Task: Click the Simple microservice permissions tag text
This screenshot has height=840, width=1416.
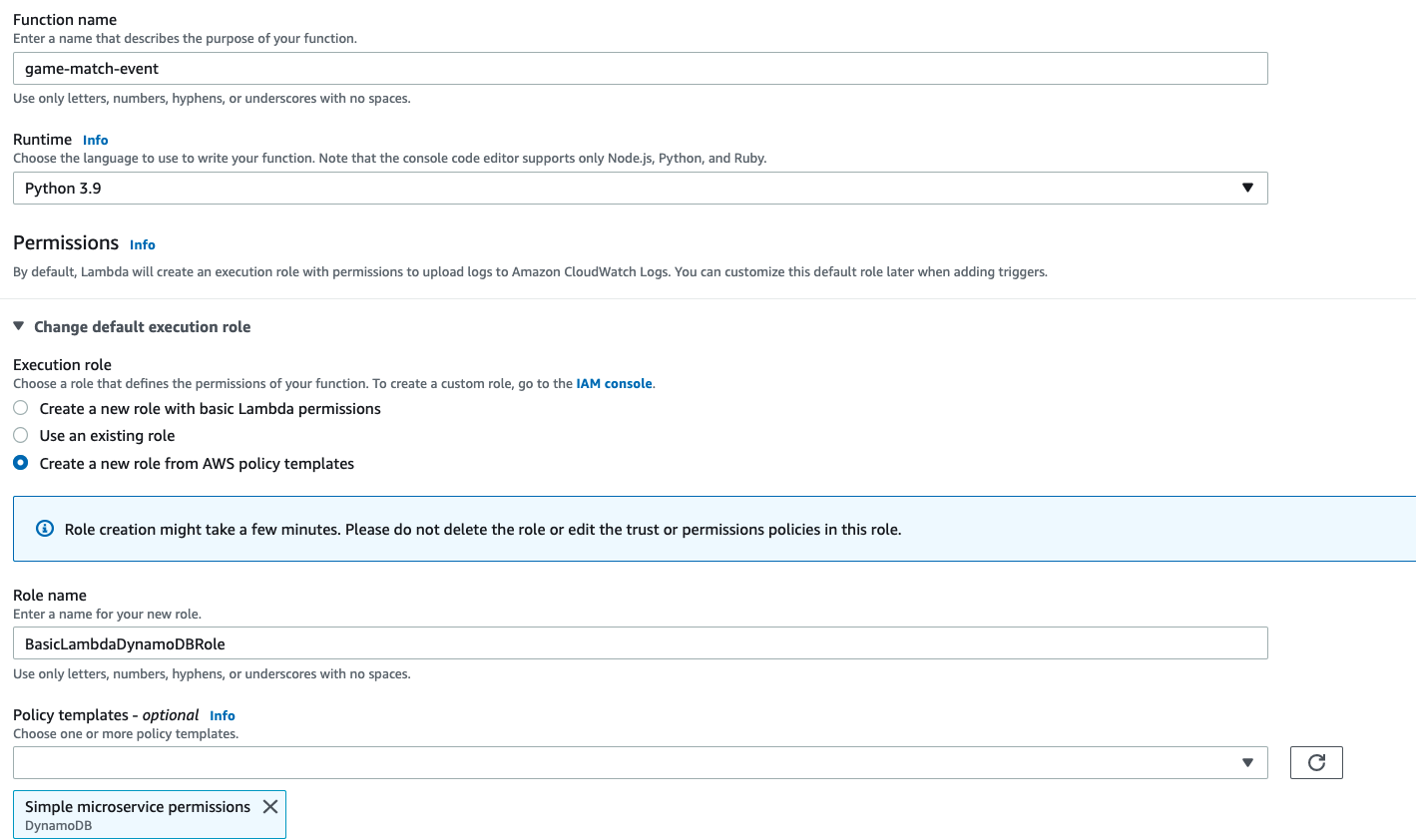Action: tap(138, 806)
